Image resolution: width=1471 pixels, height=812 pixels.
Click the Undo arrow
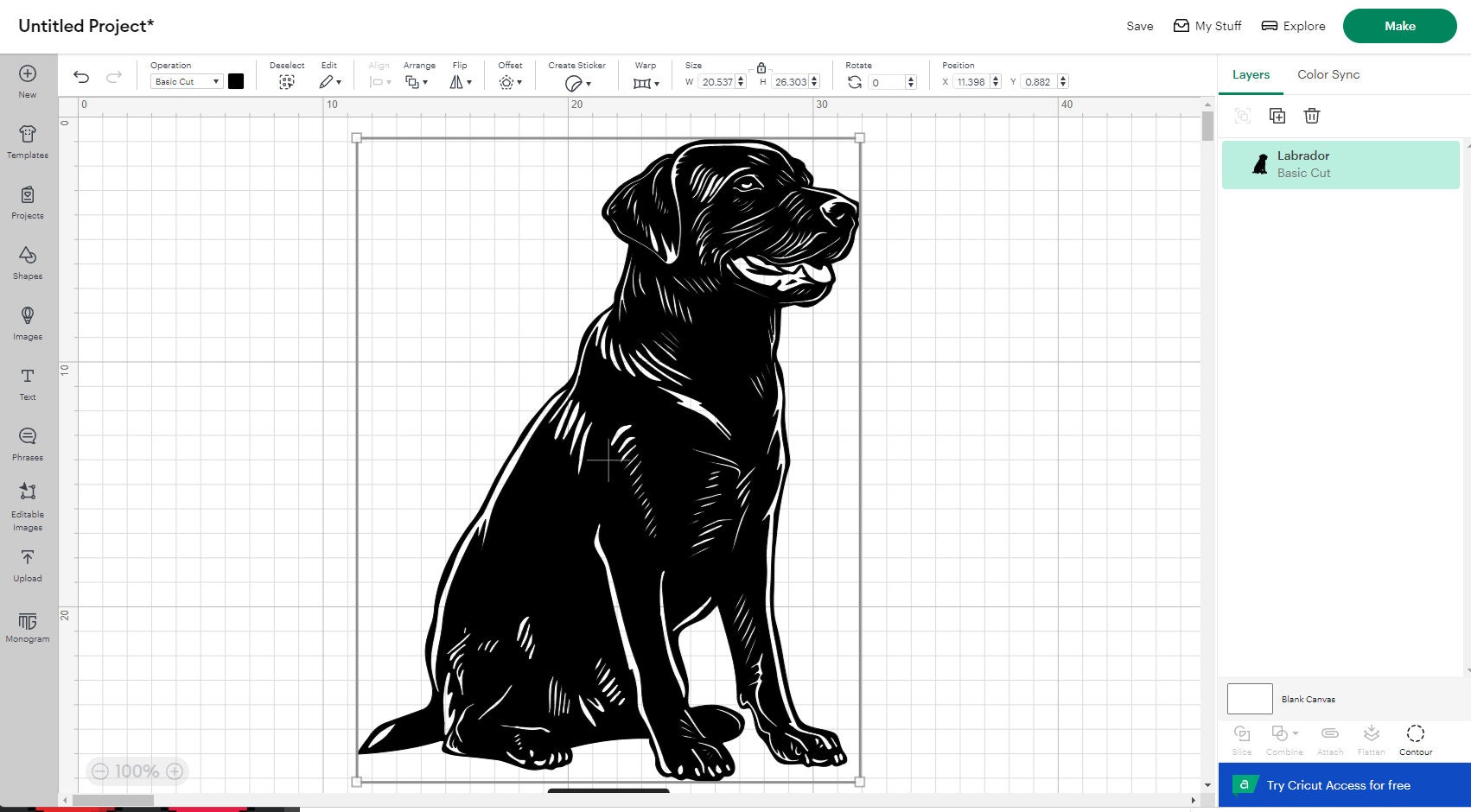80,77
